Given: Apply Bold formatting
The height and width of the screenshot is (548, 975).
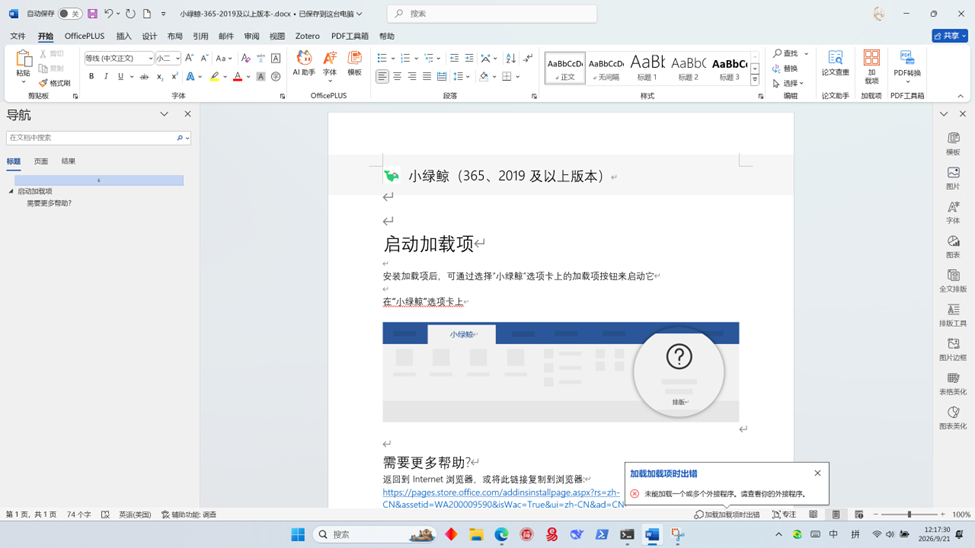Looking at the screenshot, I should pos(91,77).
